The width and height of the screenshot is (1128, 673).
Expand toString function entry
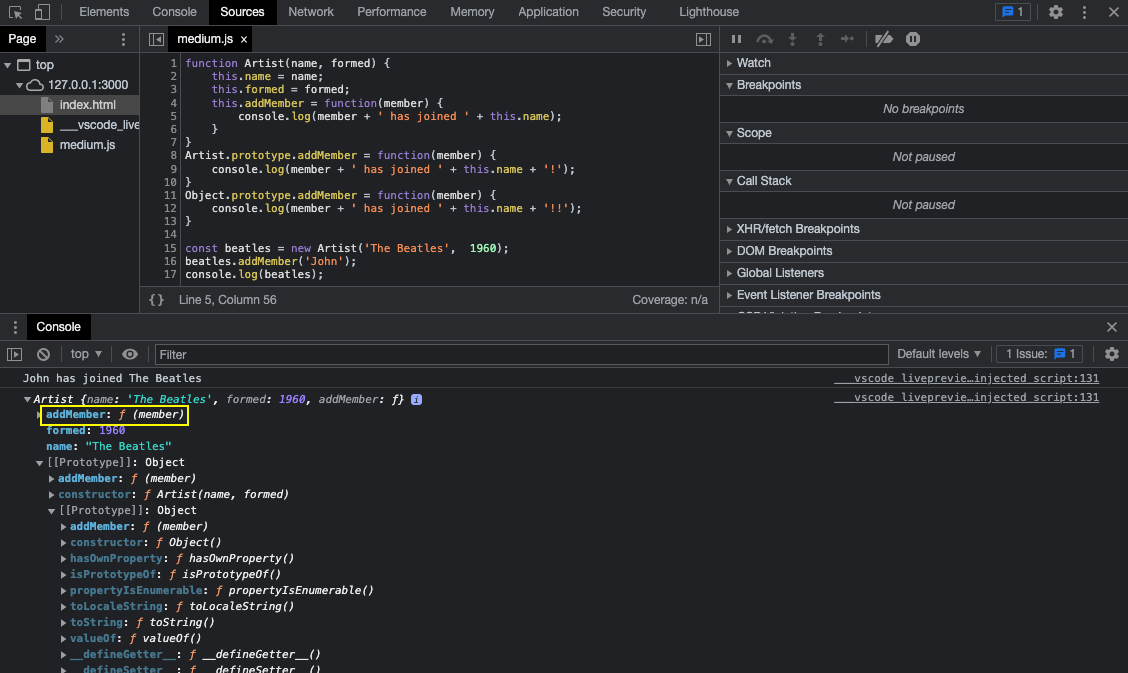[x=63, y=623]
